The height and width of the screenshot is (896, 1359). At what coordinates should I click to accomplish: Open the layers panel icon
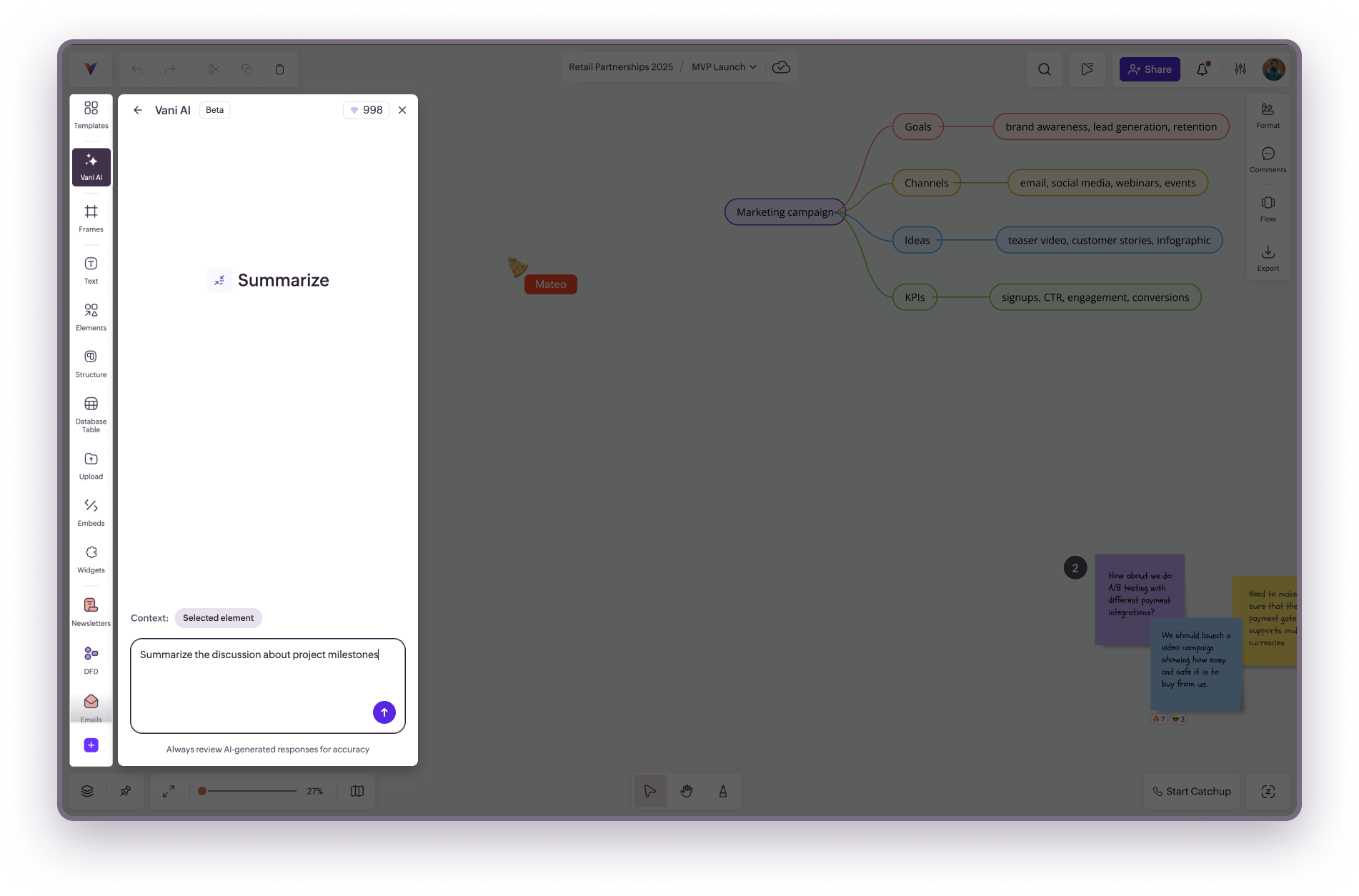[x=87, y=791]
